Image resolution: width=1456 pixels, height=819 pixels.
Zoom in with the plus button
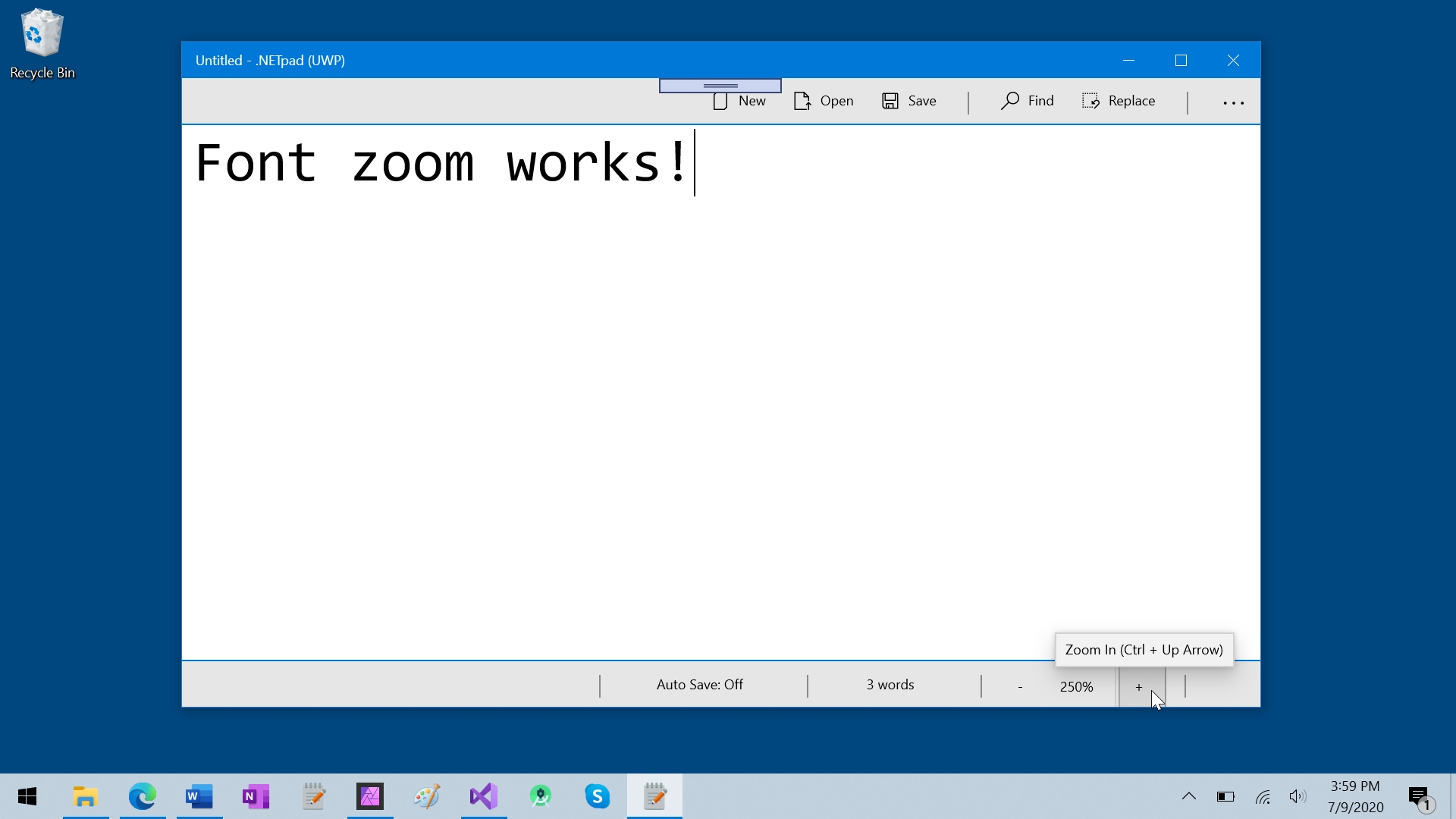(x=1139, y=687)
